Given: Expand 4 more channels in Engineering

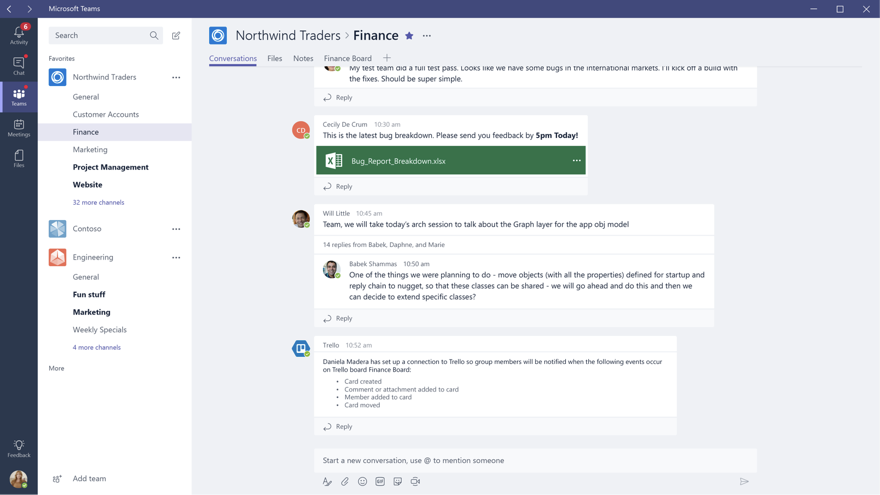Looking at the screenshot, I should 97,347.
